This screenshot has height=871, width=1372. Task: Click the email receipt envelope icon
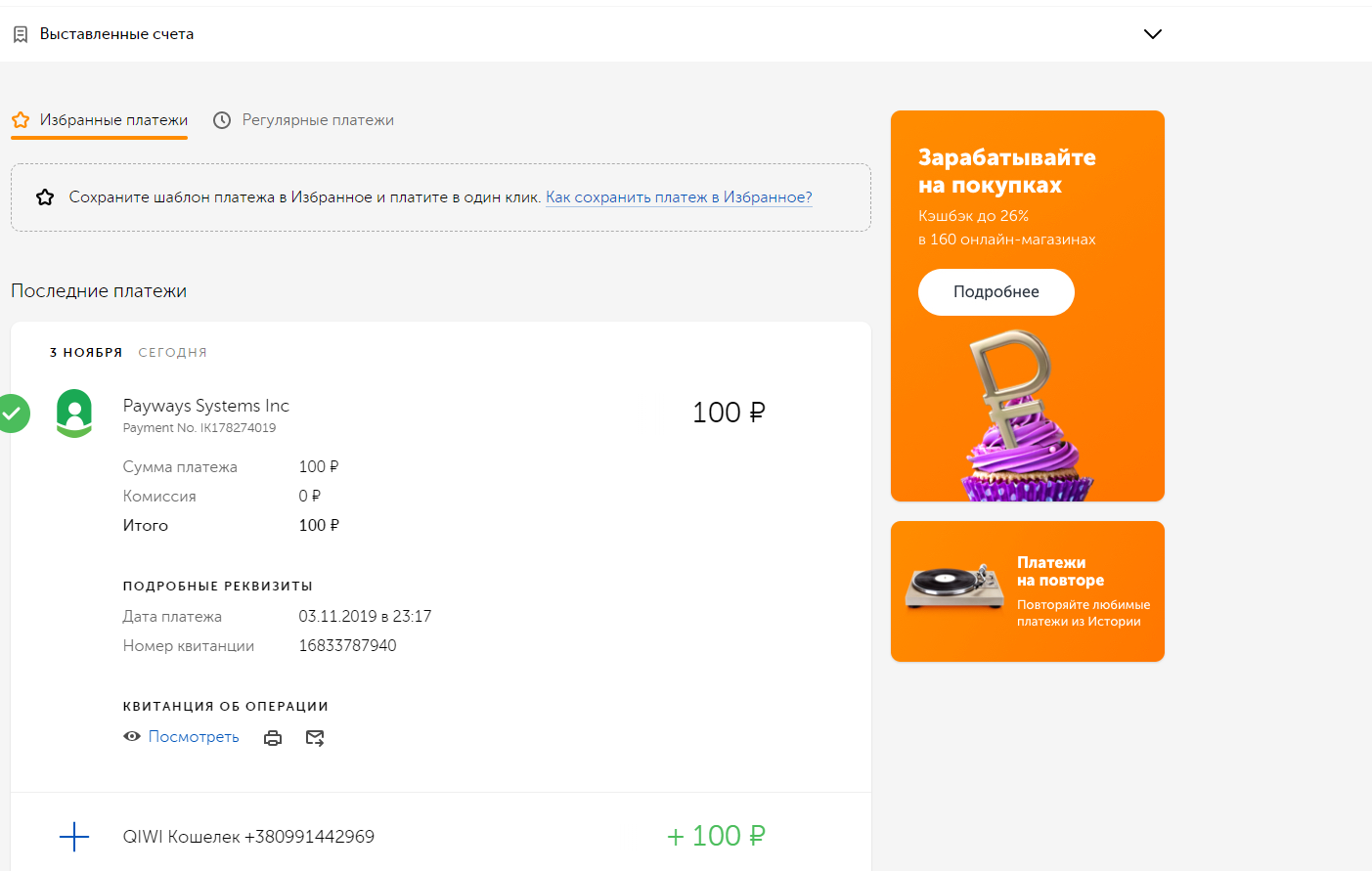pyautogui.click(x=315, y=738)
